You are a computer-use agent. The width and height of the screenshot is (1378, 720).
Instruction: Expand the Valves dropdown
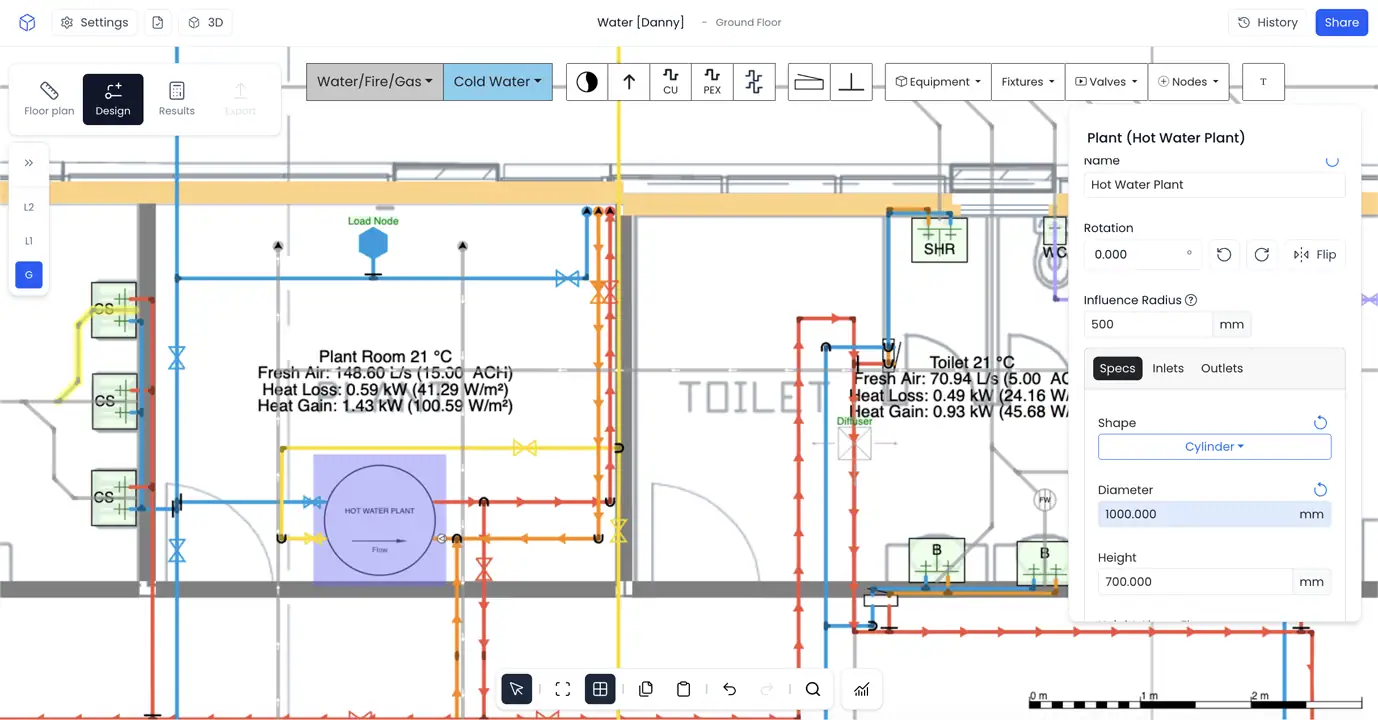[1107, 82]
